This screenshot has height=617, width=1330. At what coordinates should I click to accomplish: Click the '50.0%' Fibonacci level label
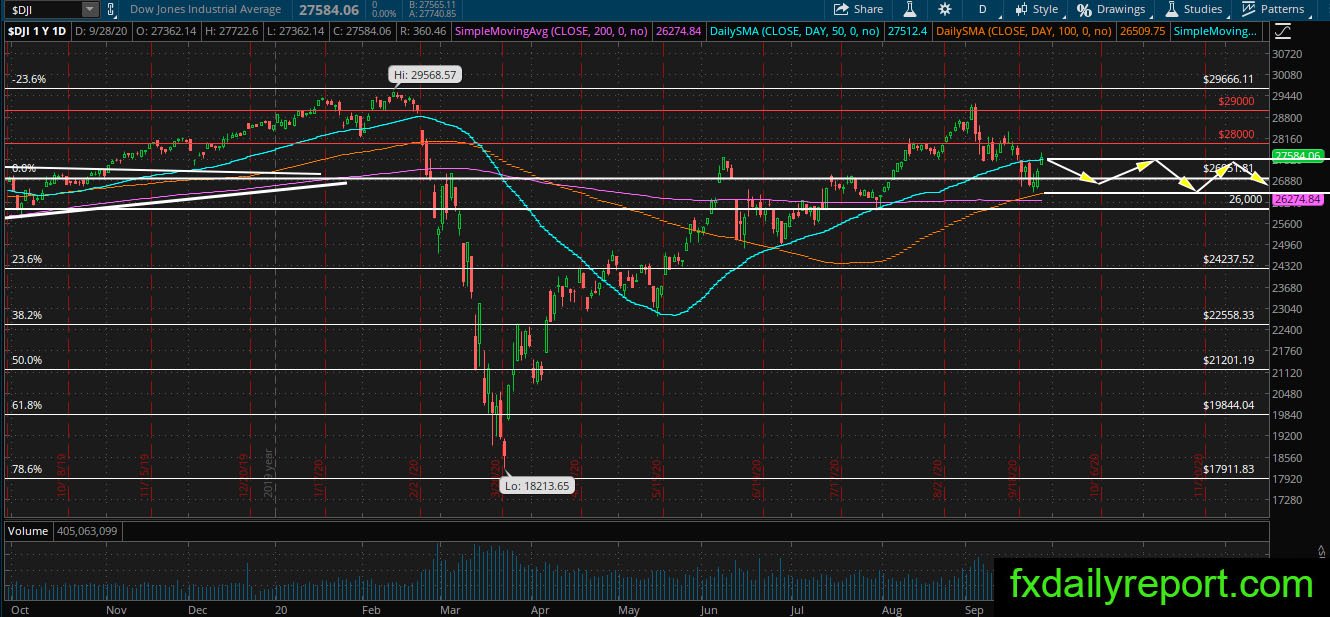pos(26,359)
